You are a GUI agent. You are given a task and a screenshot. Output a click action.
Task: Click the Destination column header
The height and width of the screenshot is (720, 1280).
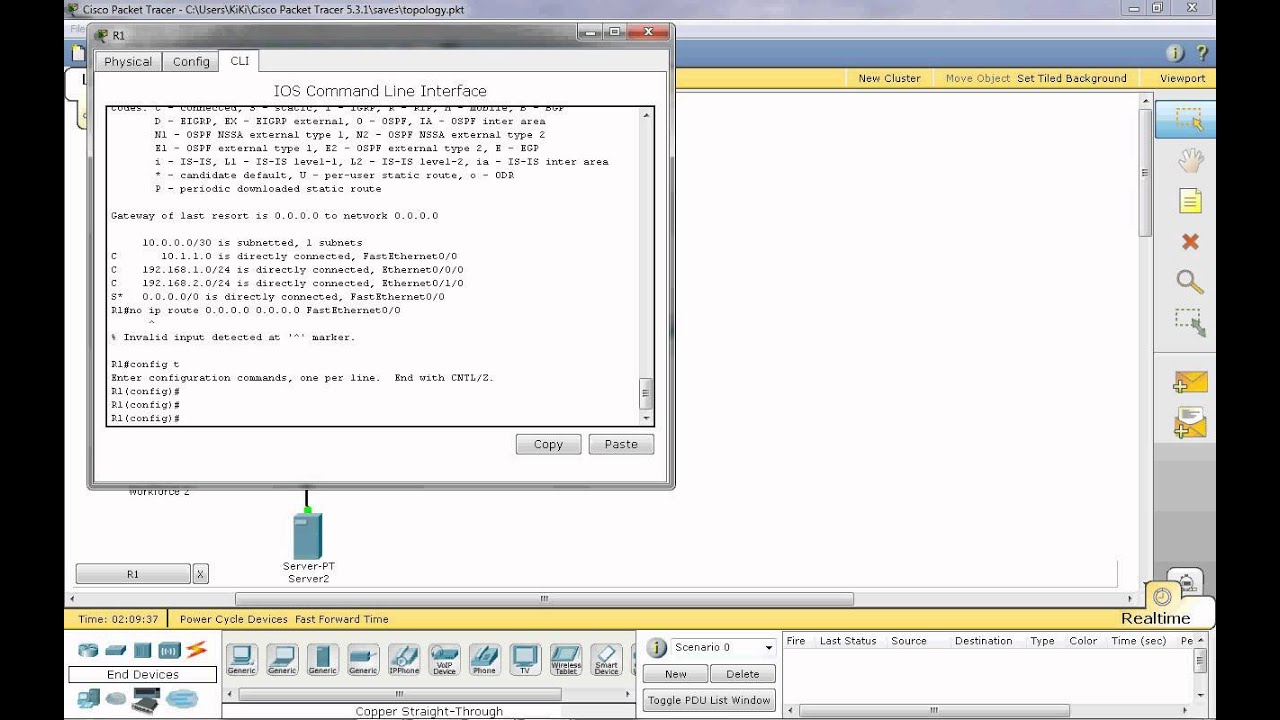(983, 641)
